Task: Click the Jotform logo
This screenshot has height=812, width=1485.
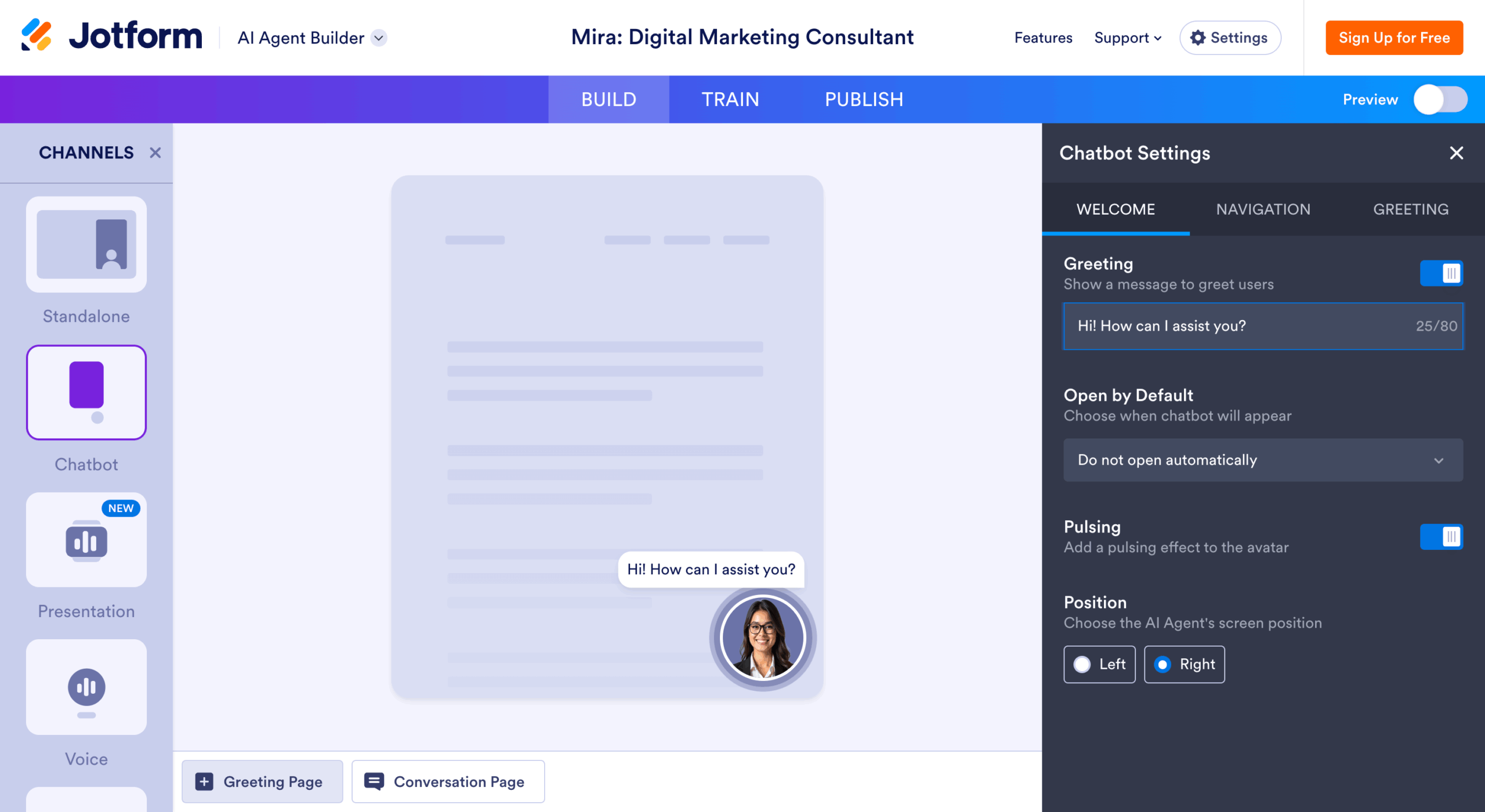Action: [111, 36]
